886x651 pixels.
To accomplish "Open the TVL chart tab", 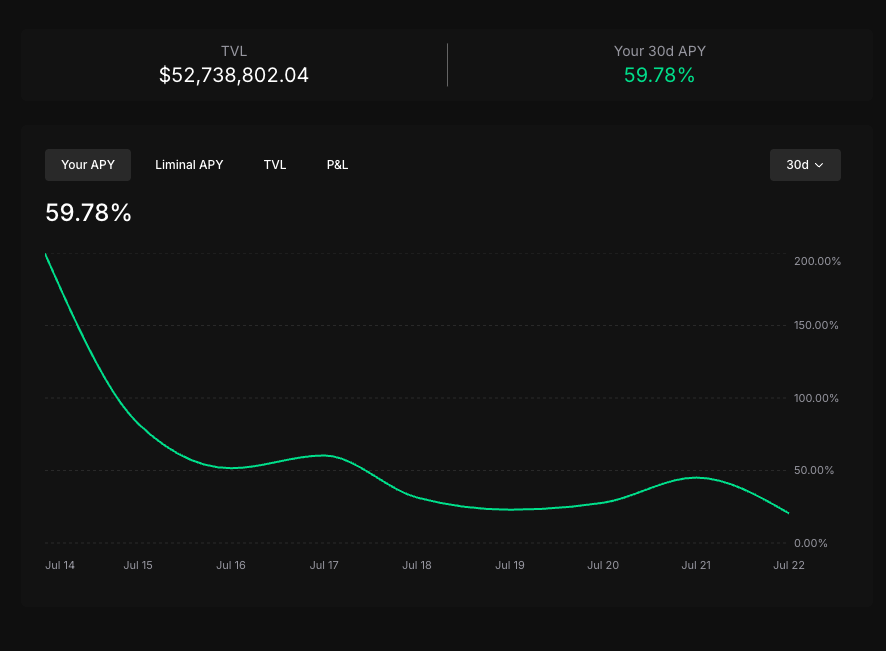I will tap(275, 165).
